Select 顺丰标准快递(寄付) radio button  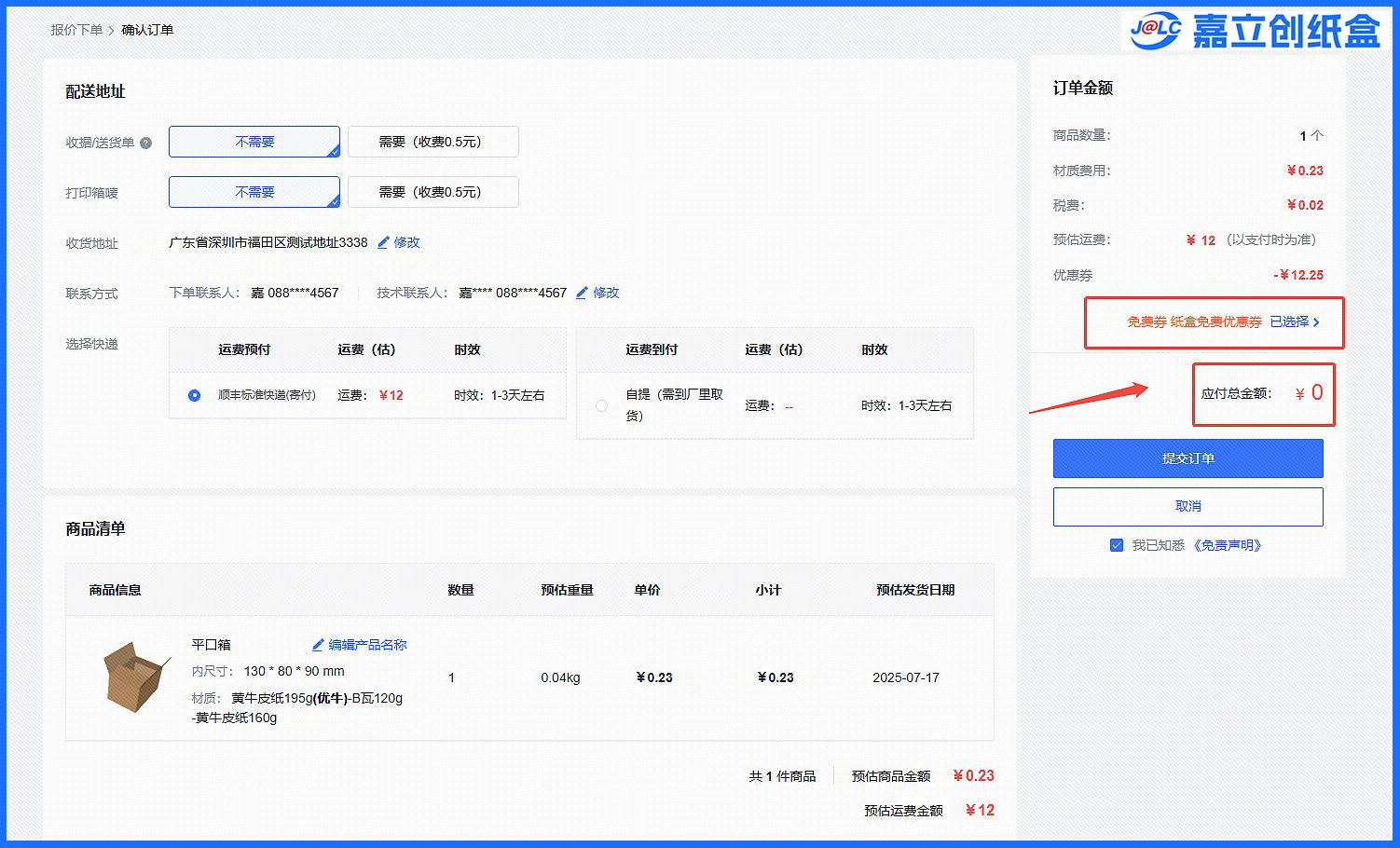(x=194, y=395)
